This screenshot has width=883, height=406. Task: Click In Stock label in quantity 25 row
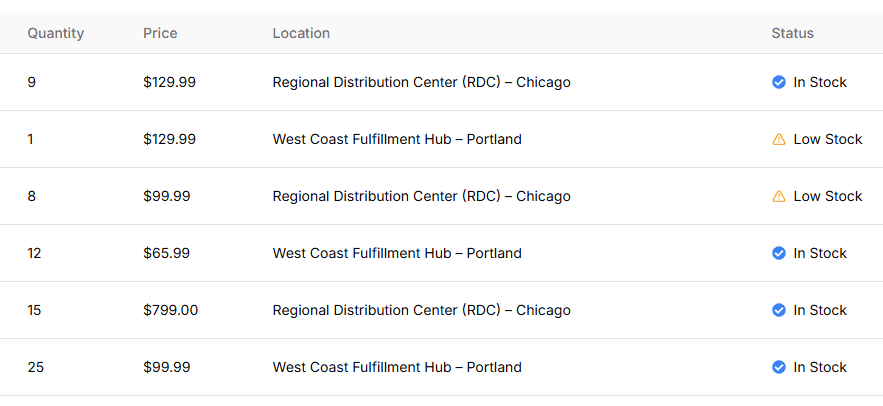coord(820,367)
